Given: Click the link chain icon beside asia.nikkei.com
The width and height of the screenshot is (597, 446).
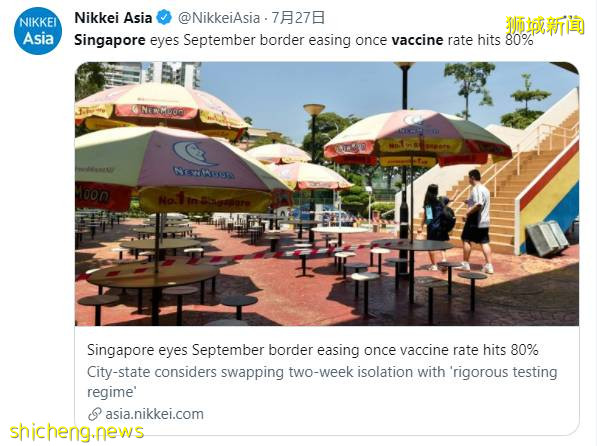Looking at the screenshot, I should coord(94,414).
